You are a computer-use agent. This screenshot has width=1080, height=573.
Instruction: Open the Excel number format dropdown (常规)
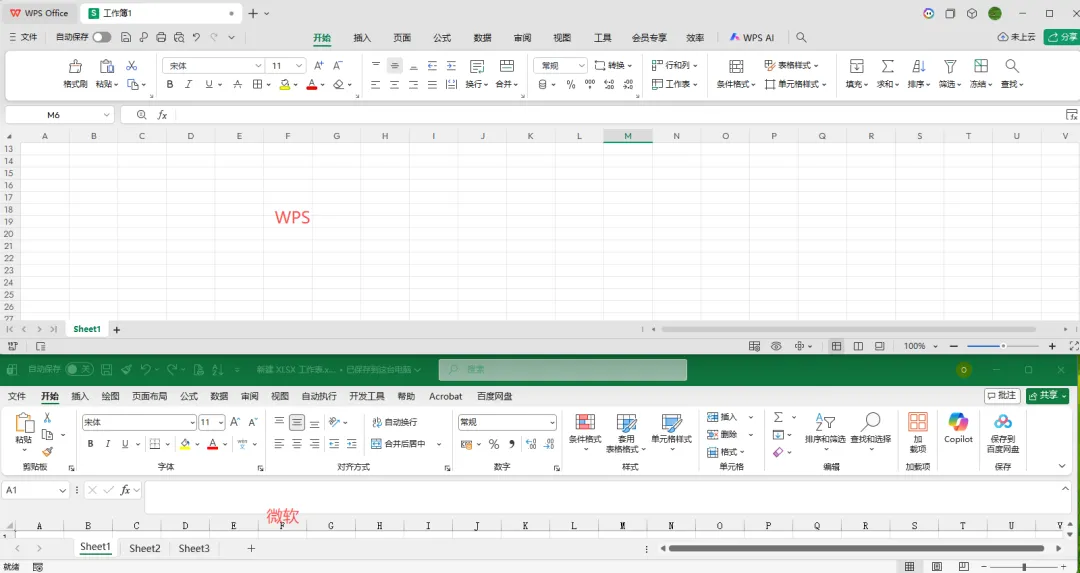click(552, 422)
